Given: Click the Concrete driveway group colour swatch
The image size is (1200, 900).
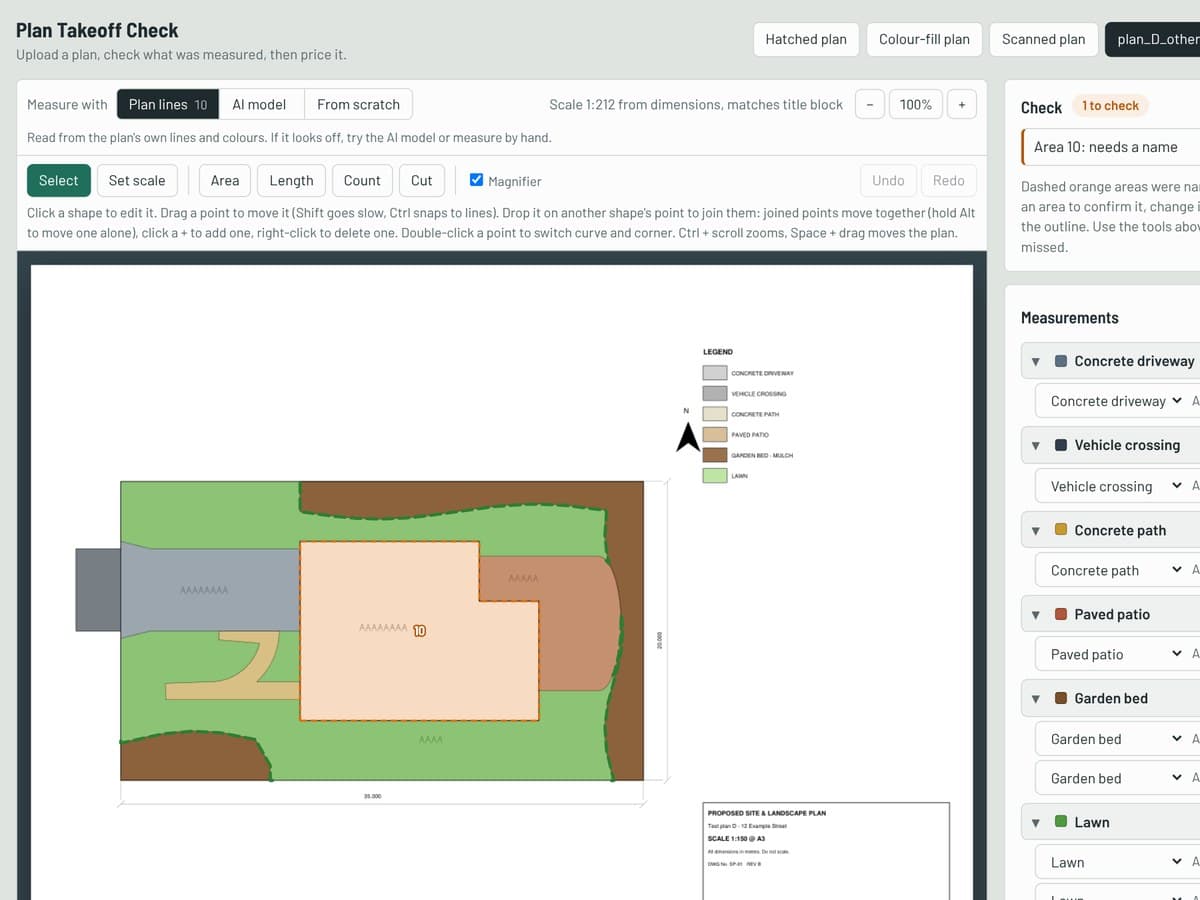Looking at the screenshot, I should [x=1061, y=361].
